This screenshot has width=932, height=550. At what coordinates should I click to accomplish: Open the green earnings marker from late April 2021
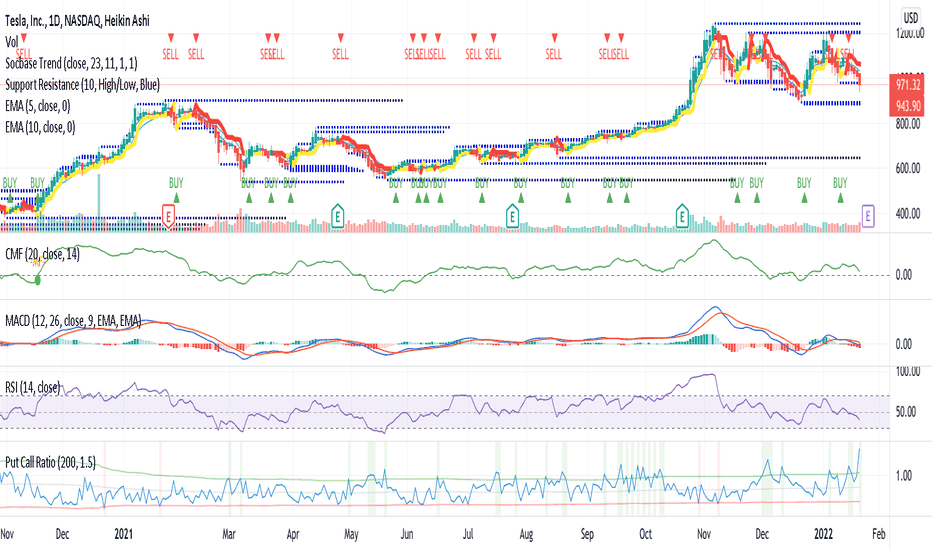[338, 215]
